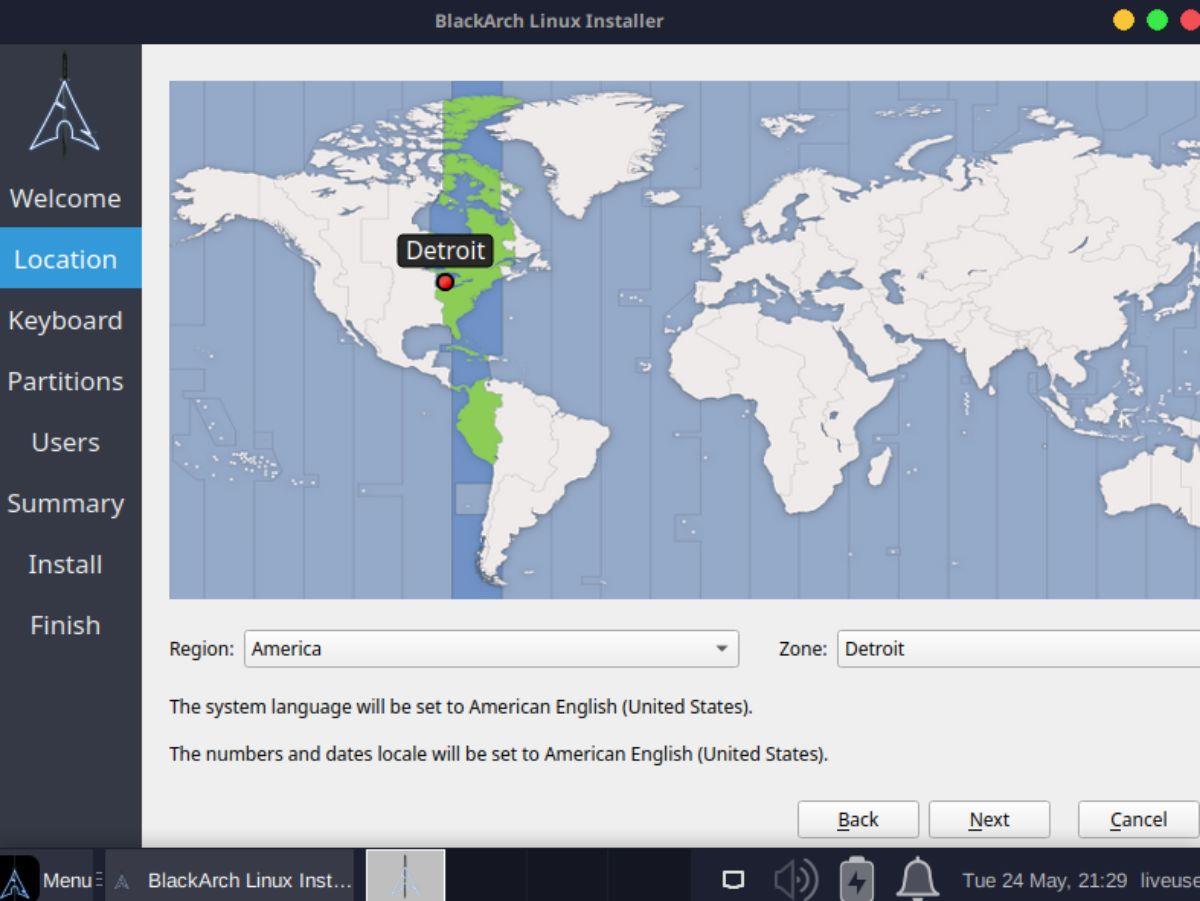Click the hamburger icon beside Menu

click(100, 880)
